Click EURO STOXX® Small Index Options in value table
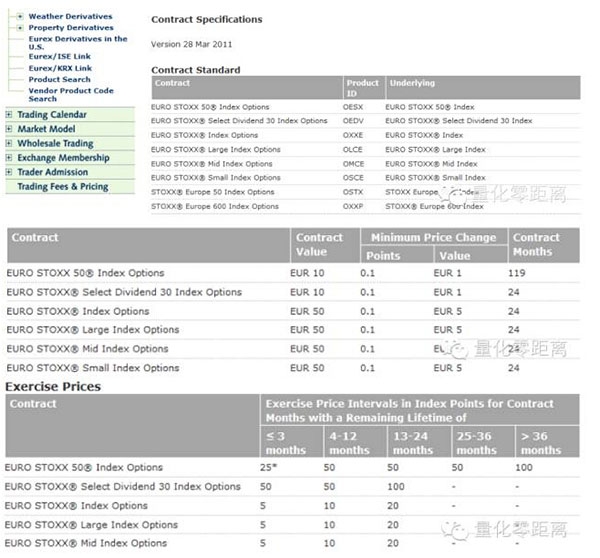 [93, 368]
